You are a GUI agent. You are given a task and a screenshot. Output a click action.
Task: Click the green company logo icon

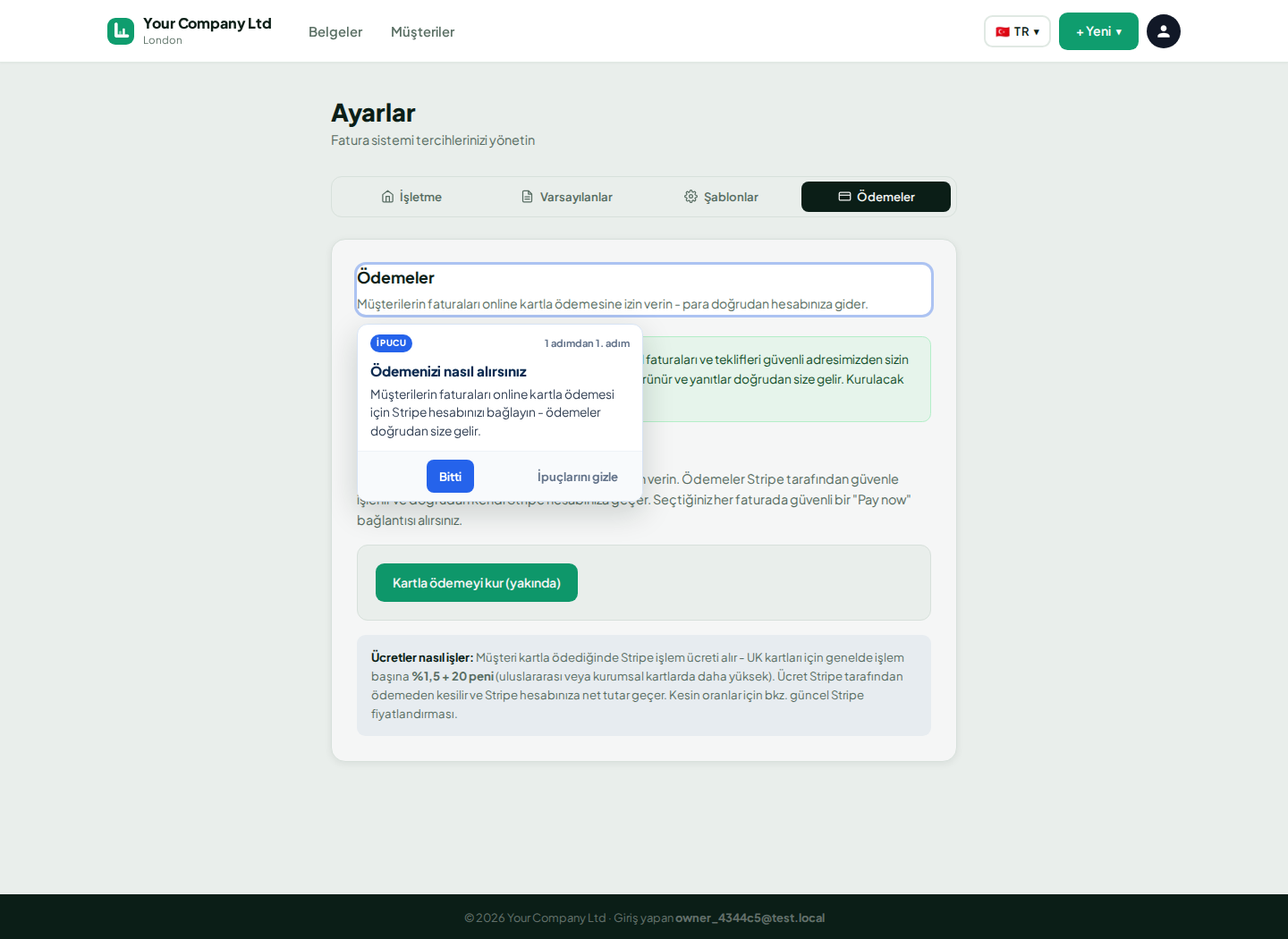click(x=121, y=31)
